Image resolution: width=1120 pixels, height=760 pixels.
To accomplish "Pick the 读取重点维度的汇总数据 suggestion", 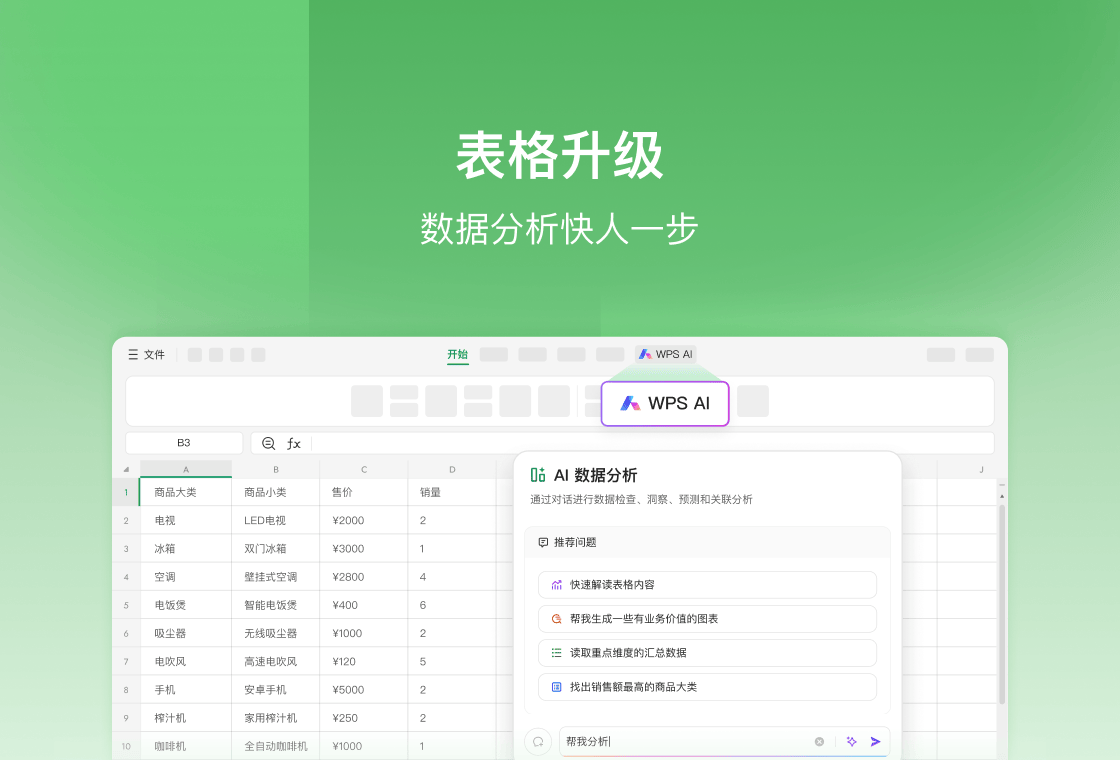I will pos(707,652).
